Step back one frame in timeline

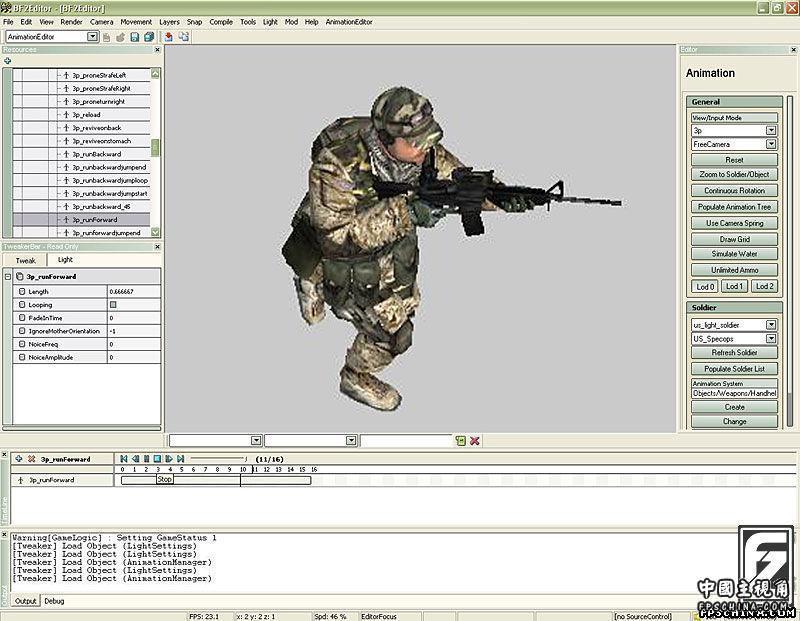(x=135, y=459)
